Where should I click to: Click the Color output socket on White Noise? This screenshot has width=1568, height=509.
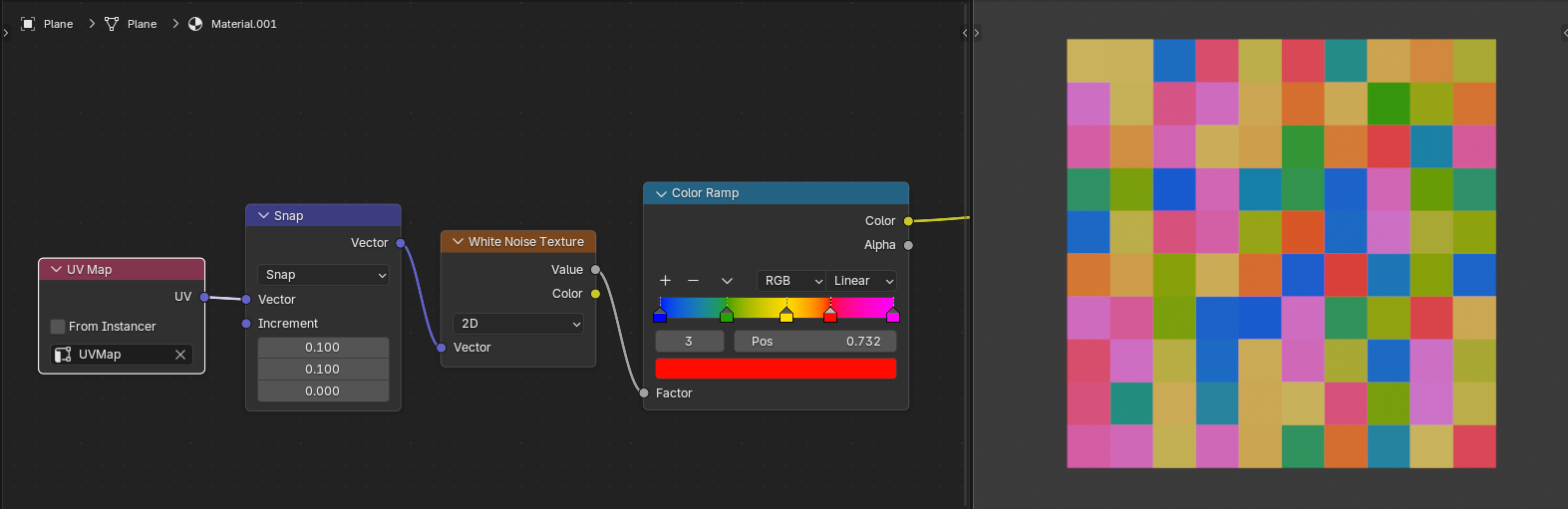(x=596, y=294)
